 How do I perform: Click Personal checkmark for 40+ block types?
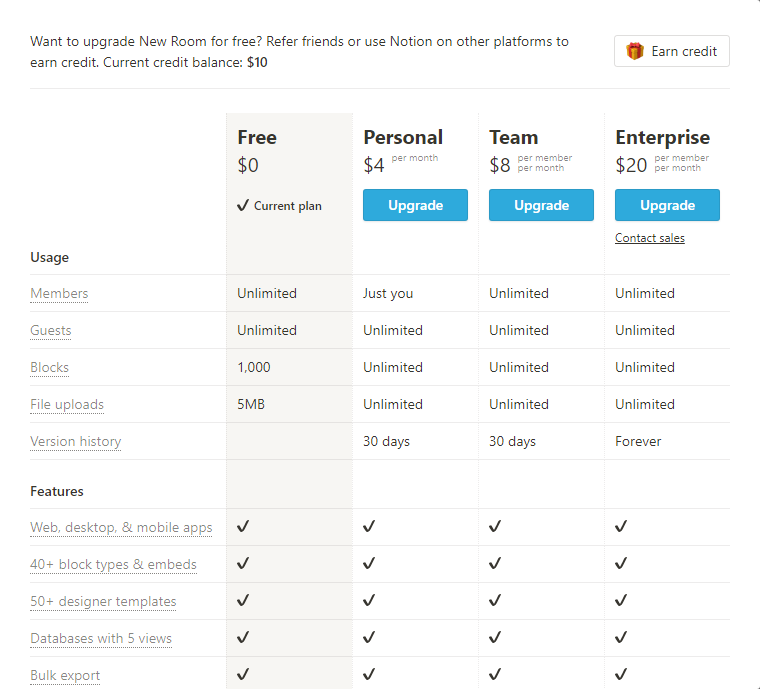pyautogui.click(x=369, y=564)
